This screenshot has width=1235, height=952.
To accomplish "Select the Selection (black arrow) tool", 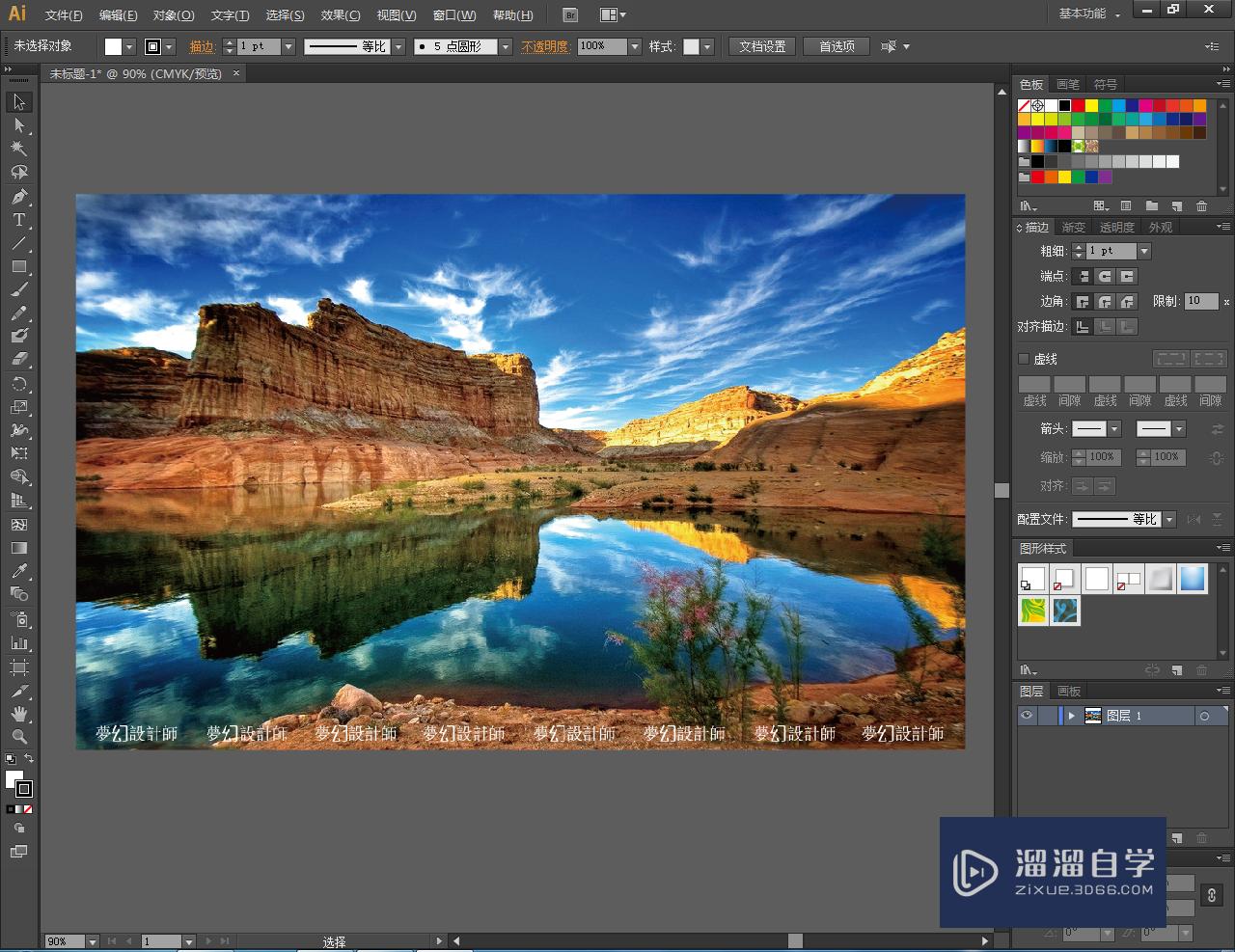I will coord(19,102).
